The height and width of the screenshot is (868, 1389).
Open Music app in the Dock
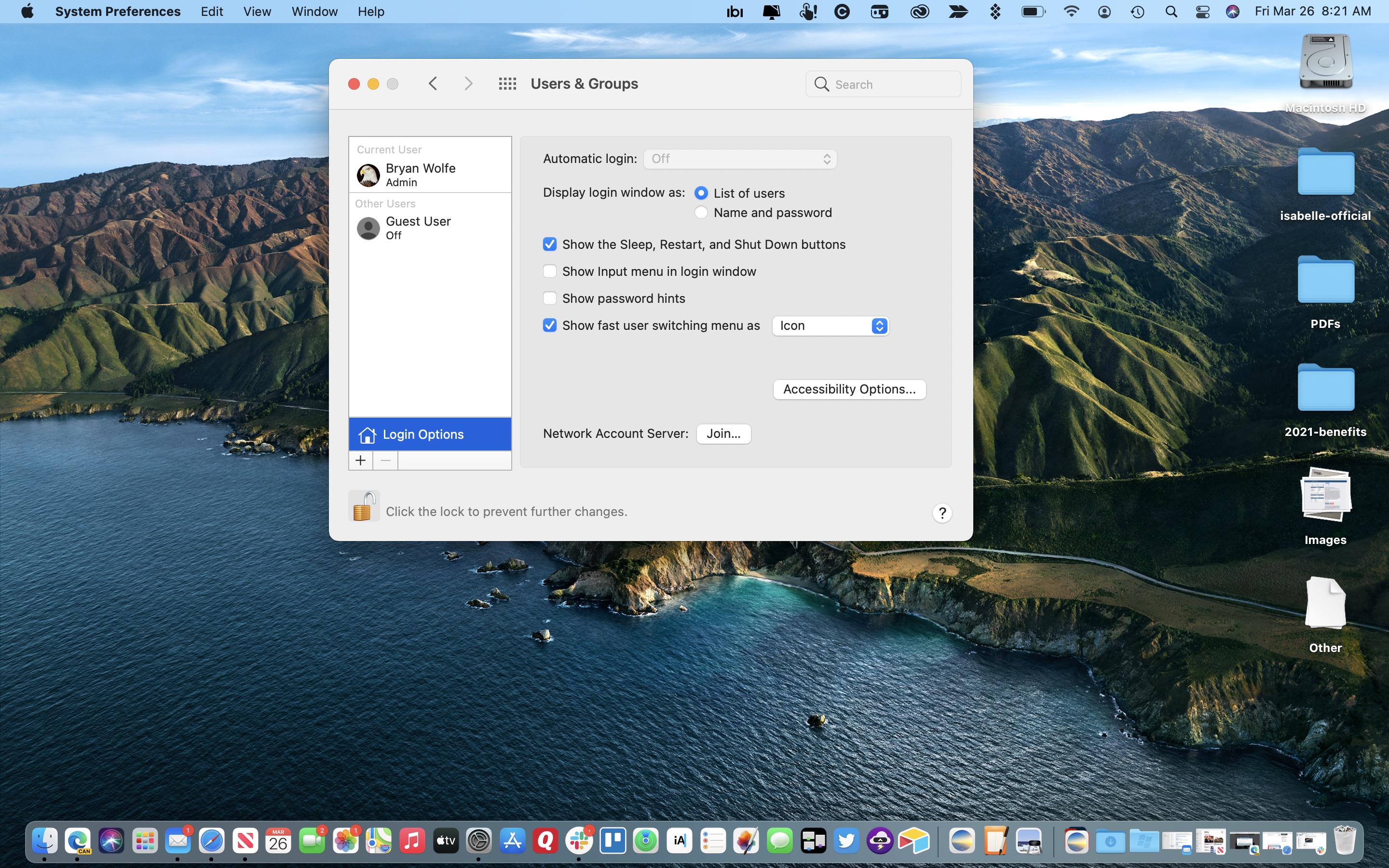click(412, 841)
